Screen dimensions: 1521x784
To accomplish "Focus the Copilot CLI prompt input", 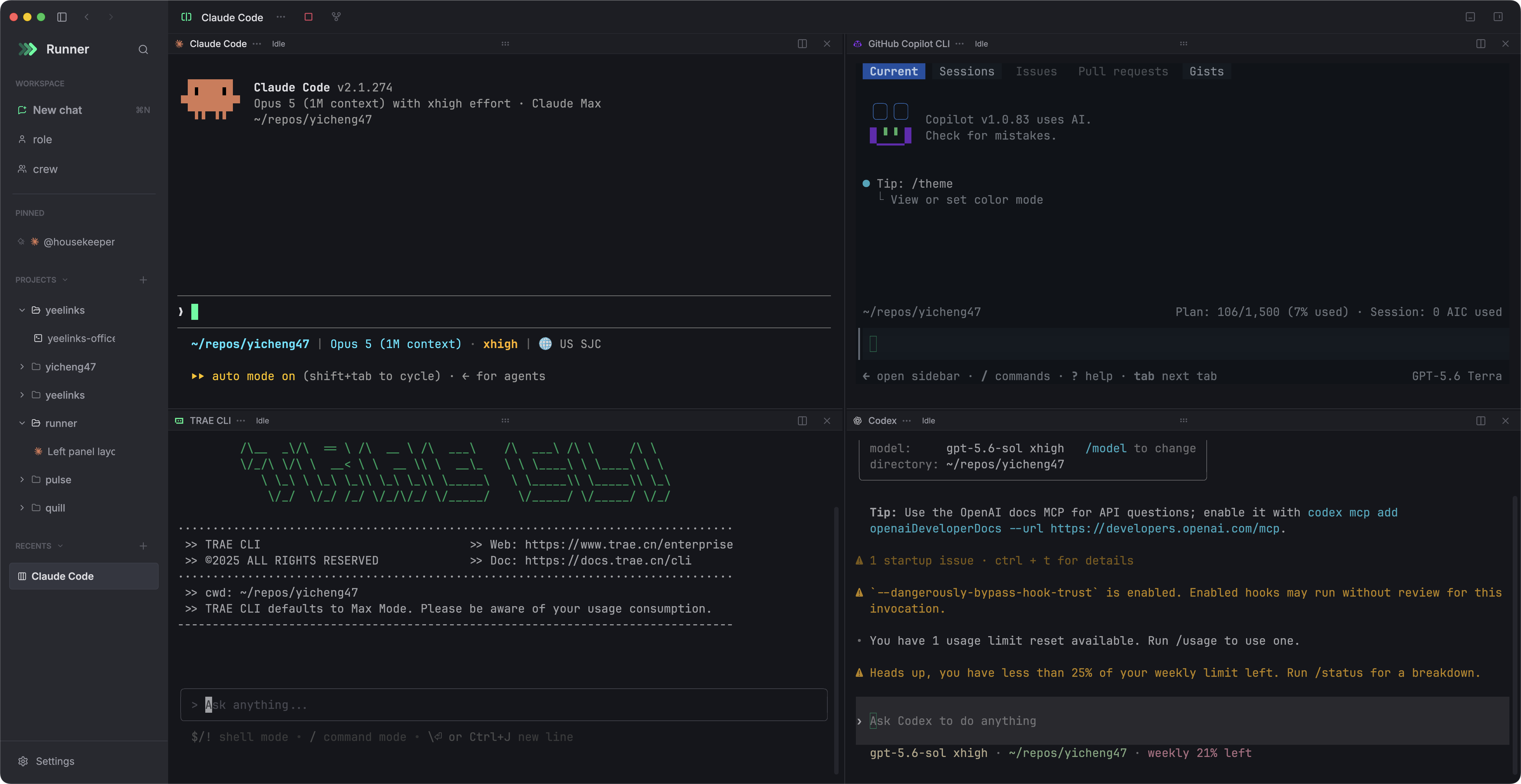I will [1184, 344].
